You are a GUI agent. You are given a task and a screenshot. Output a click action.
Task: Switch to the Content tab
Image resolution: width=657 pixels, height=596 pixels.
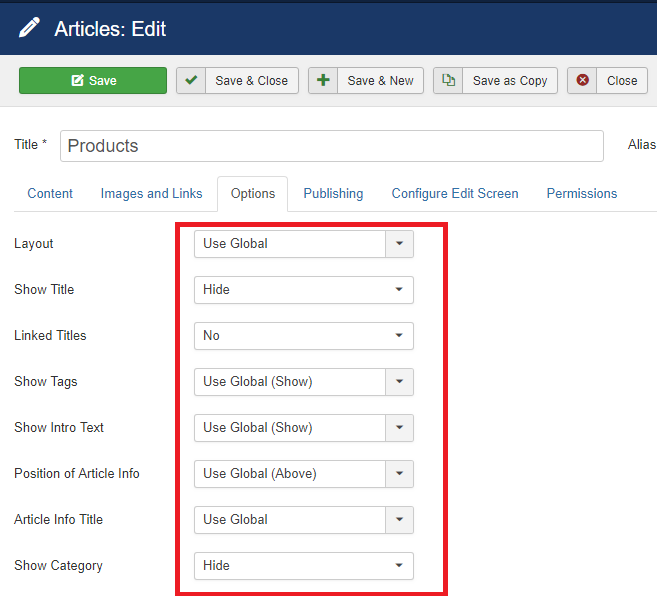tap(50, 194)
